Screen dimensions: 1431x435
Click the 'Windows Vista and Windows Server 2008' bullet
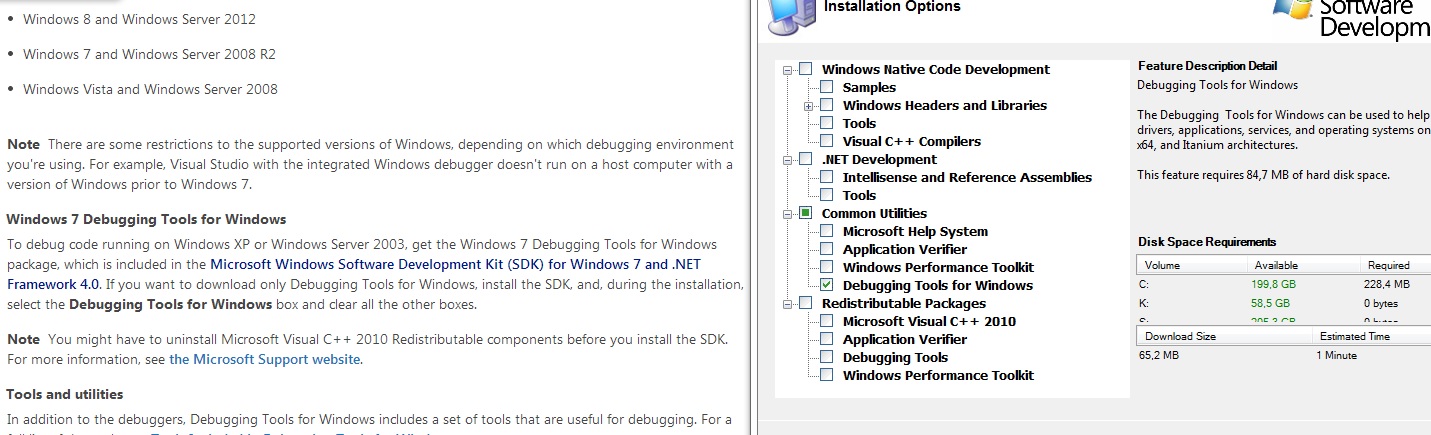tap(150, 89)
